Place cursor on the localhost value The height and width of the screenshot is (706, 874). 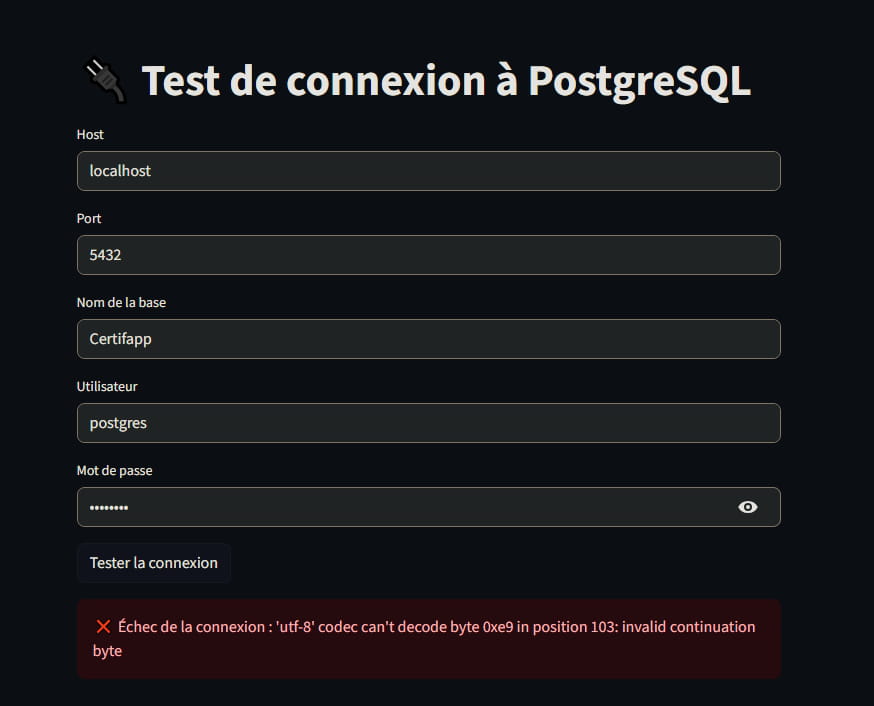pos(120,171)
